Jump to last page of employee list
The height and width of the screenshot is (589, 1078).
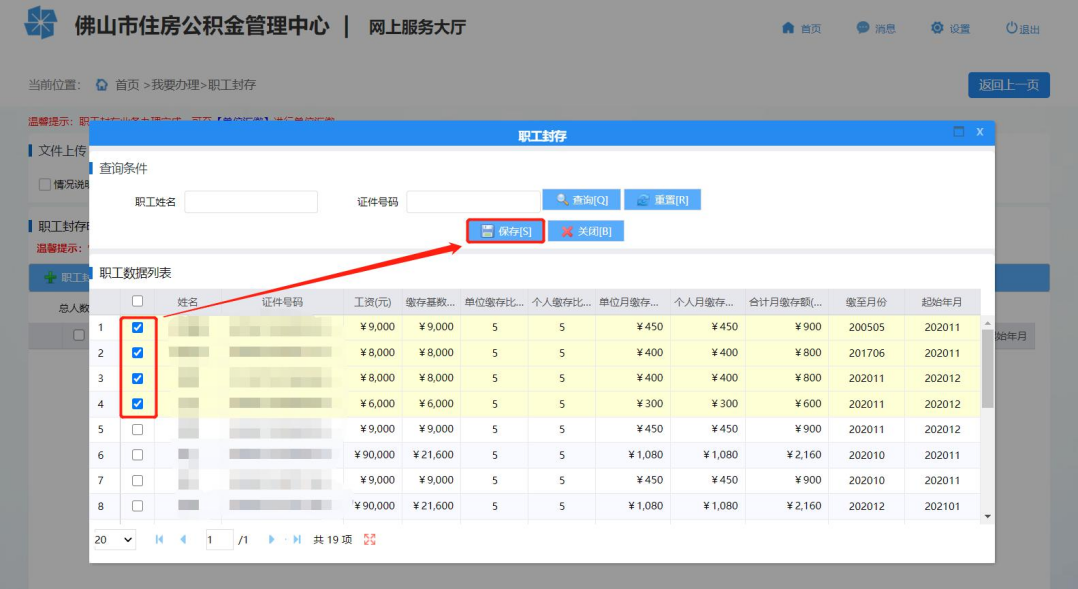click(297, 540)
